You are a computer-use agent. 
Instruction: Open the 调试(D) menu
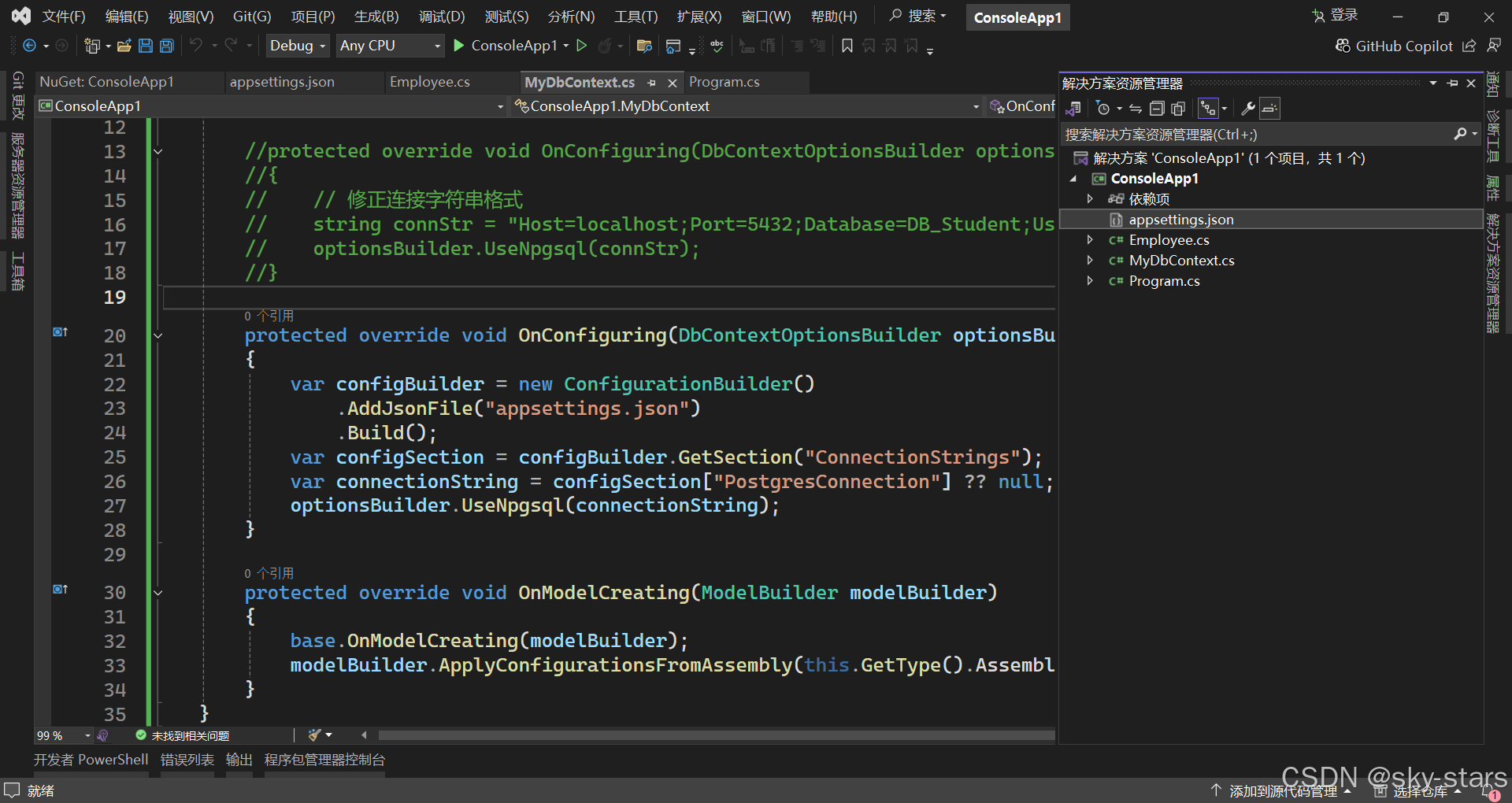[442, 17]
